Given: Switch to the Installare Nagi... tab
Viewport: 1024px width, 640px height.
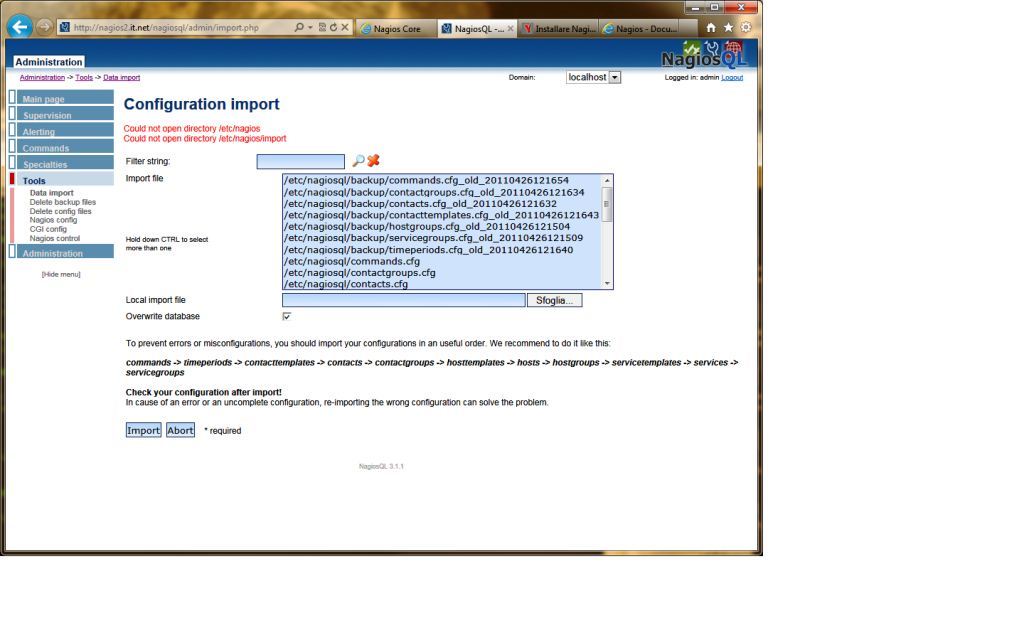Looking at the screenshot, I should click(x=558, y=29).
